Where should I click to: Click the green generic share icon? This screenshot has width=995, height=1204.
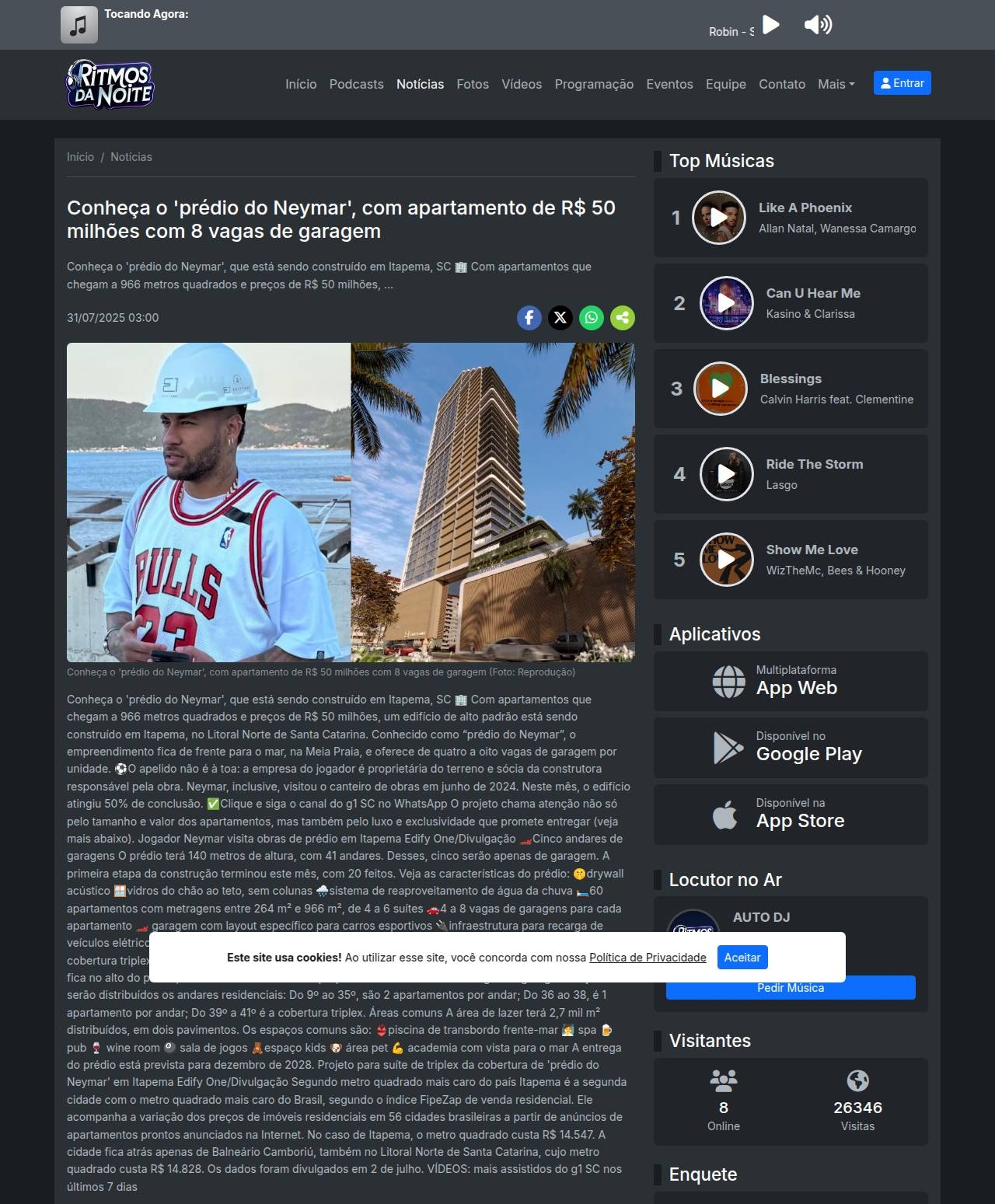(x=622, y=318)
